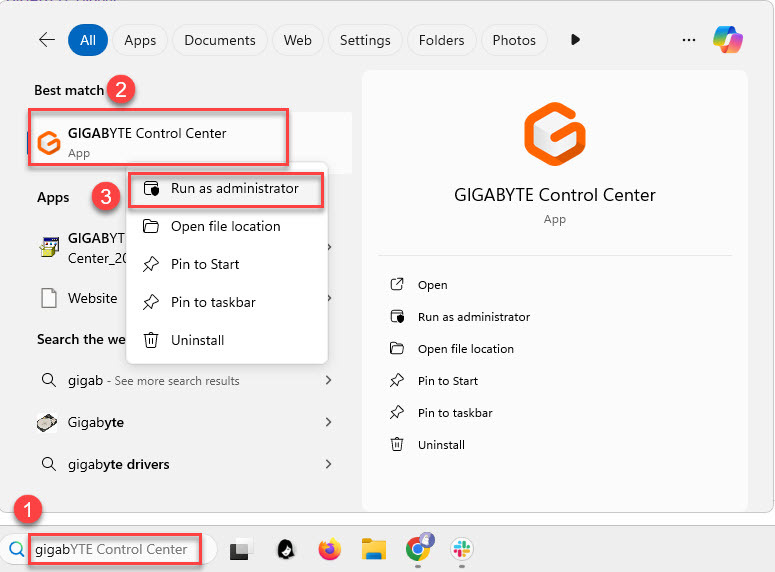Click the back arrow in search panel

tap(46, 40)
